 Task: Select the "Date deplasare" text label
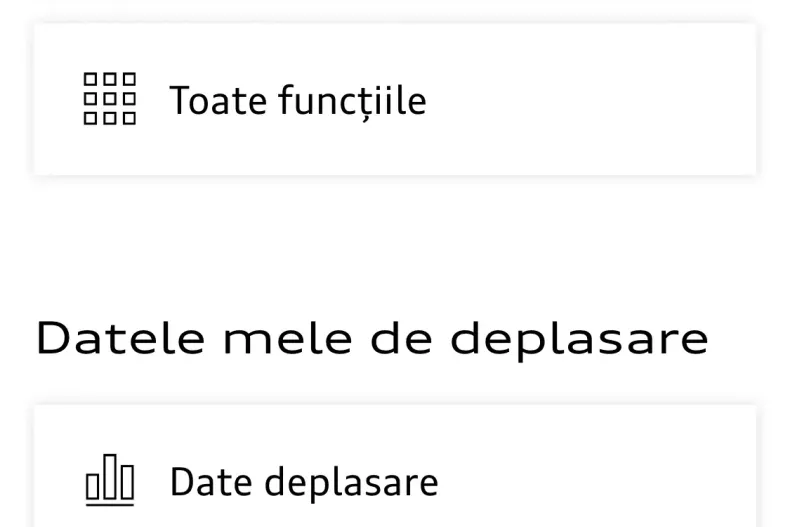tap(304, 482)
